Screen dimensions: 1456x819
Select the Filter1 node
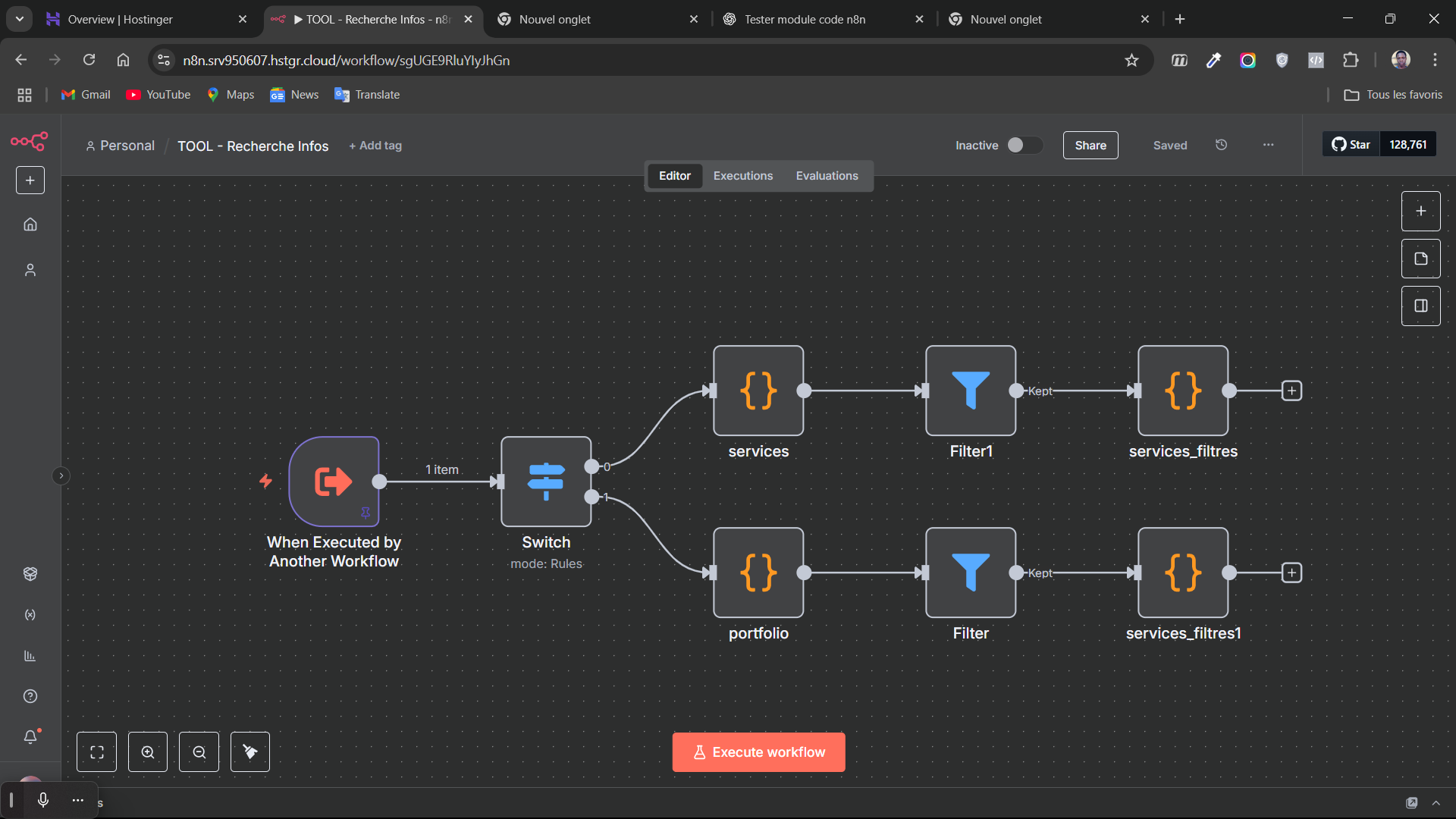pos(971,391)
